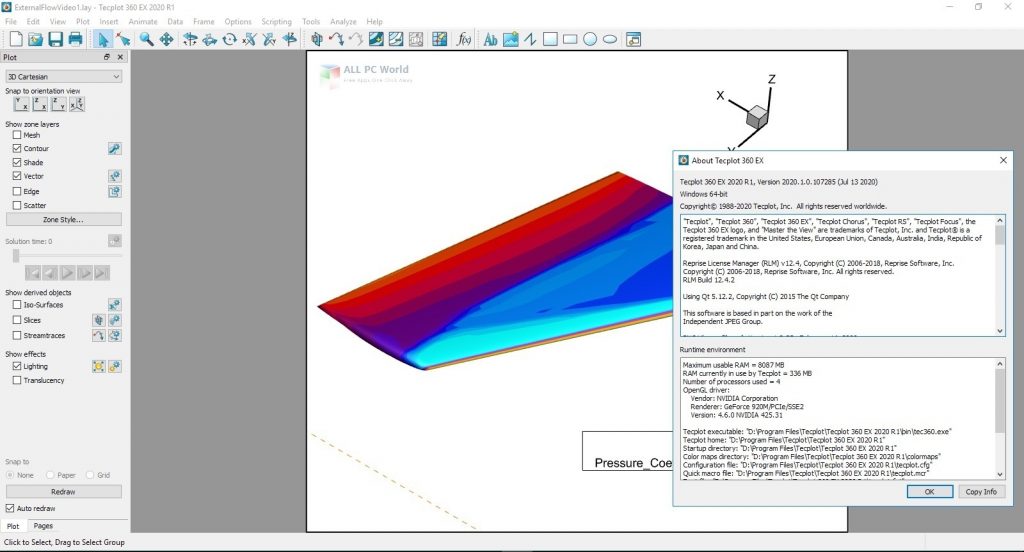Toggle the Vector layer checkbox
The height and width of the screenshot is (552, 1024).
pos(17,176)
